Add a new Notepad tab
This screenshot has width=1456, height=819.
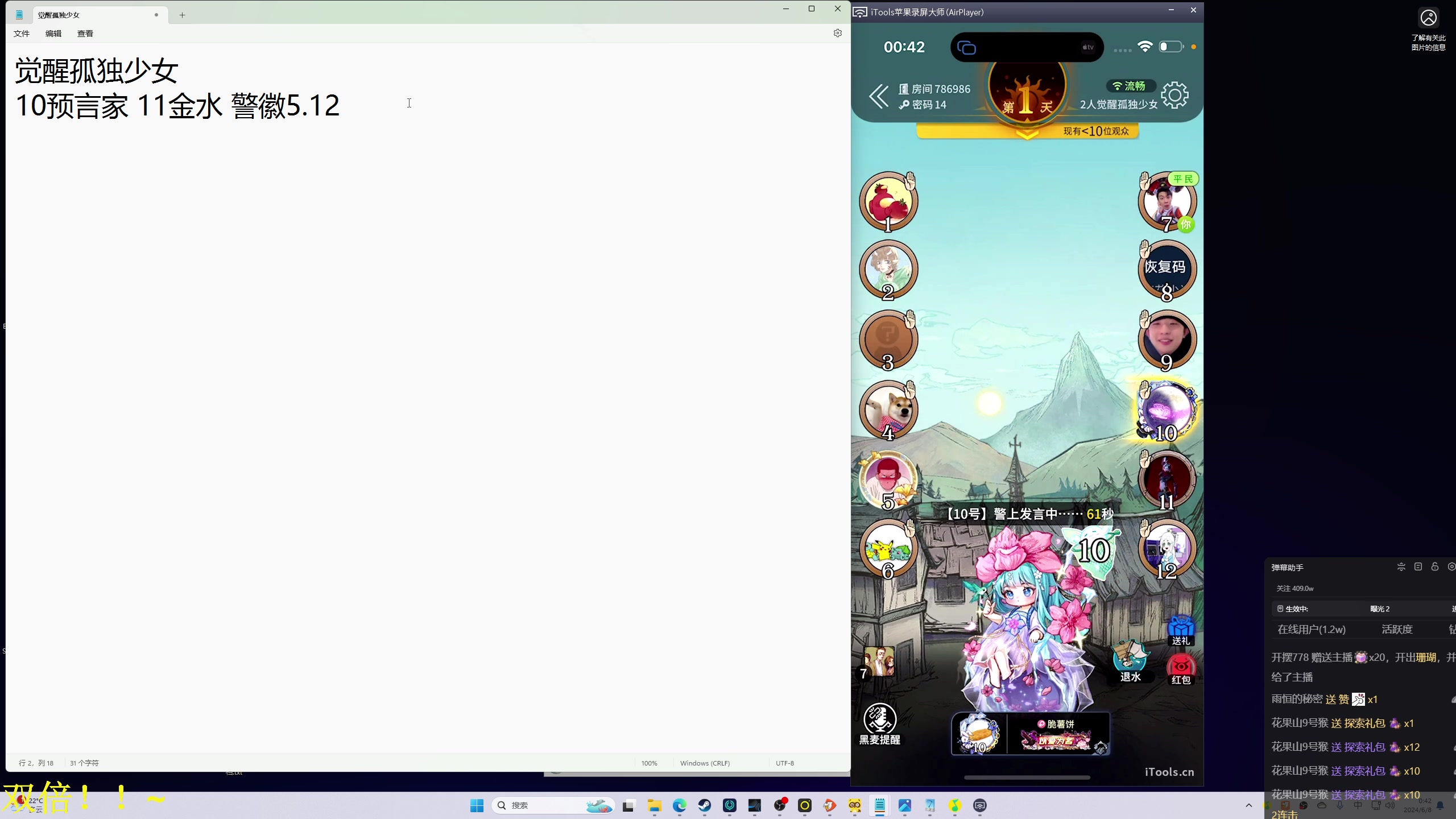182,15
